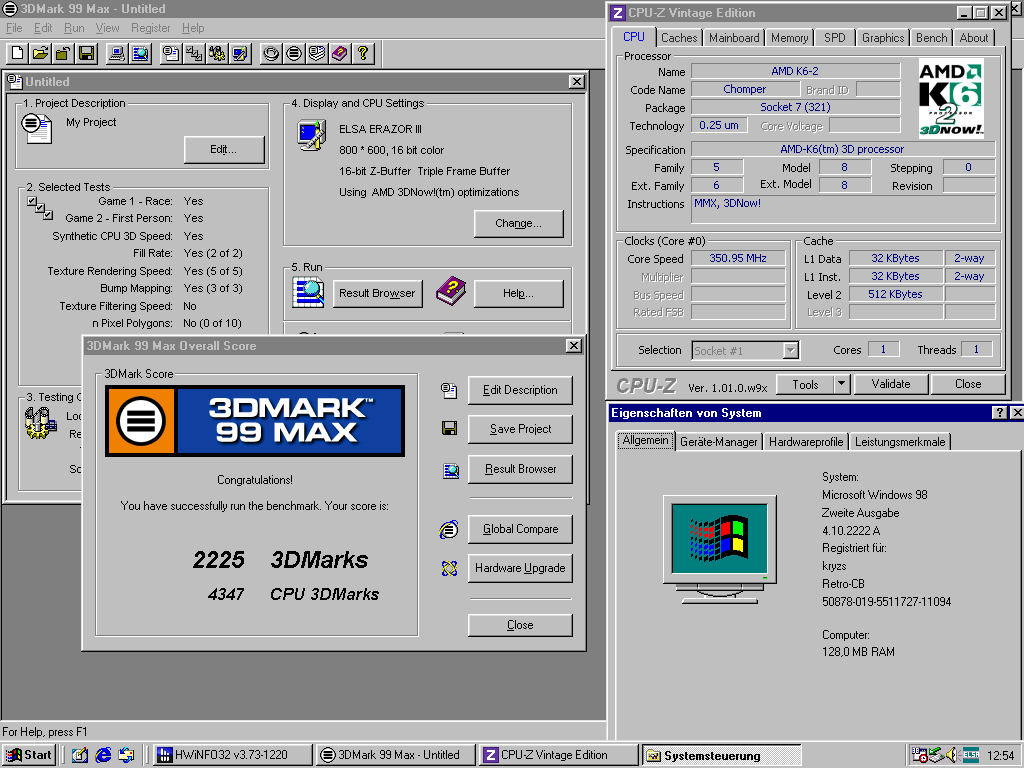Screen dimensions: 1024x768
Task: Click the Change... display settings button
Action: [518, 223]
